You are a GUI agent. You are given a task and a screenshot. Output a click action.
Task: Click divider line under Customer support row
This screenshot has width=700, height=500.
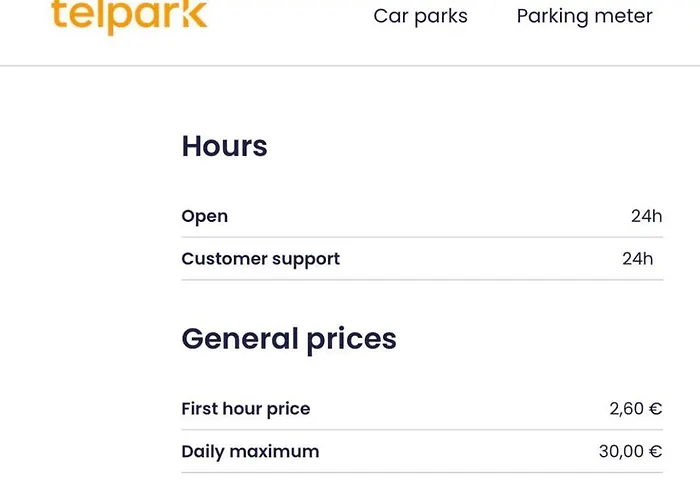(x=422, y=280)
